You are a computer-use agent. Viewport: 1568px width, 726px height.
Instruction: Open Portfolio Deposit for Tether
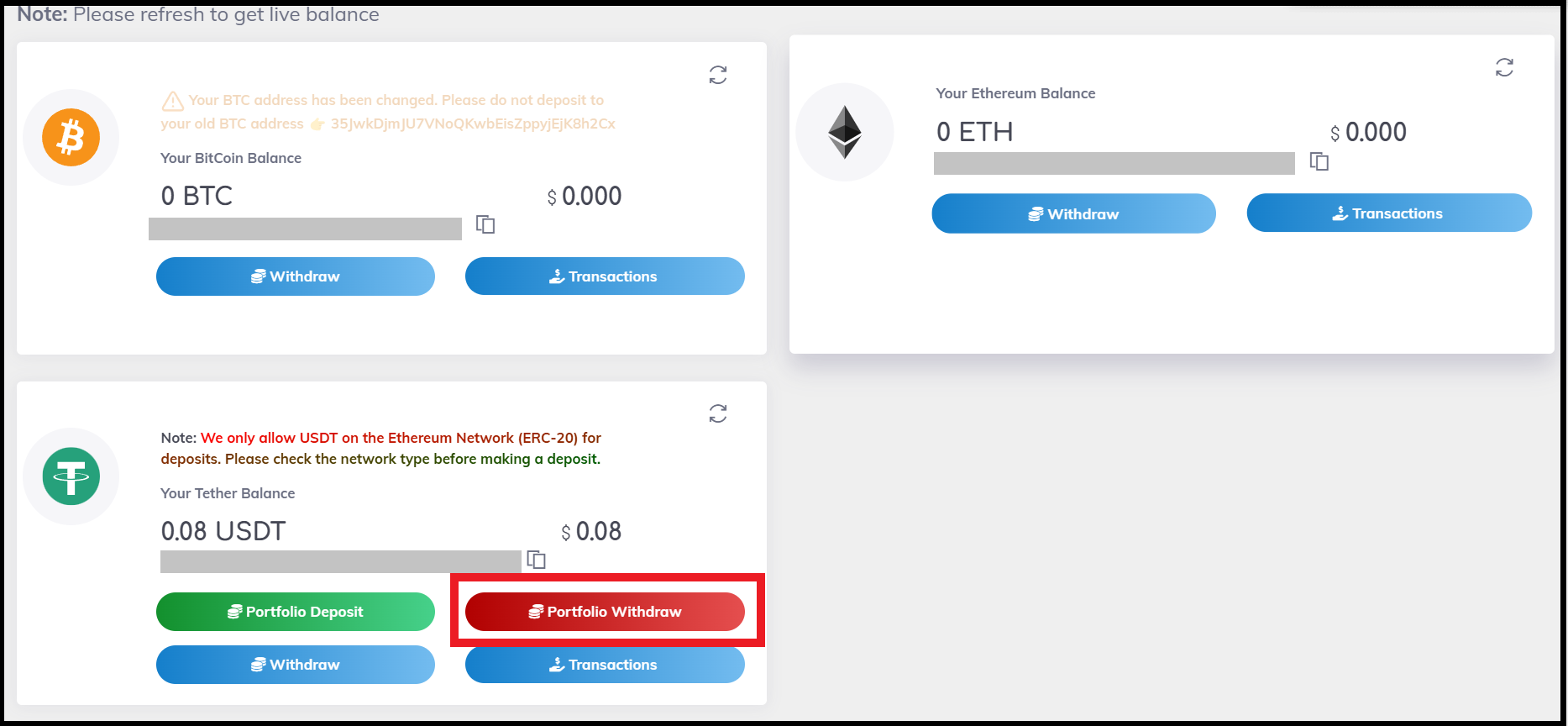point(296,612)
